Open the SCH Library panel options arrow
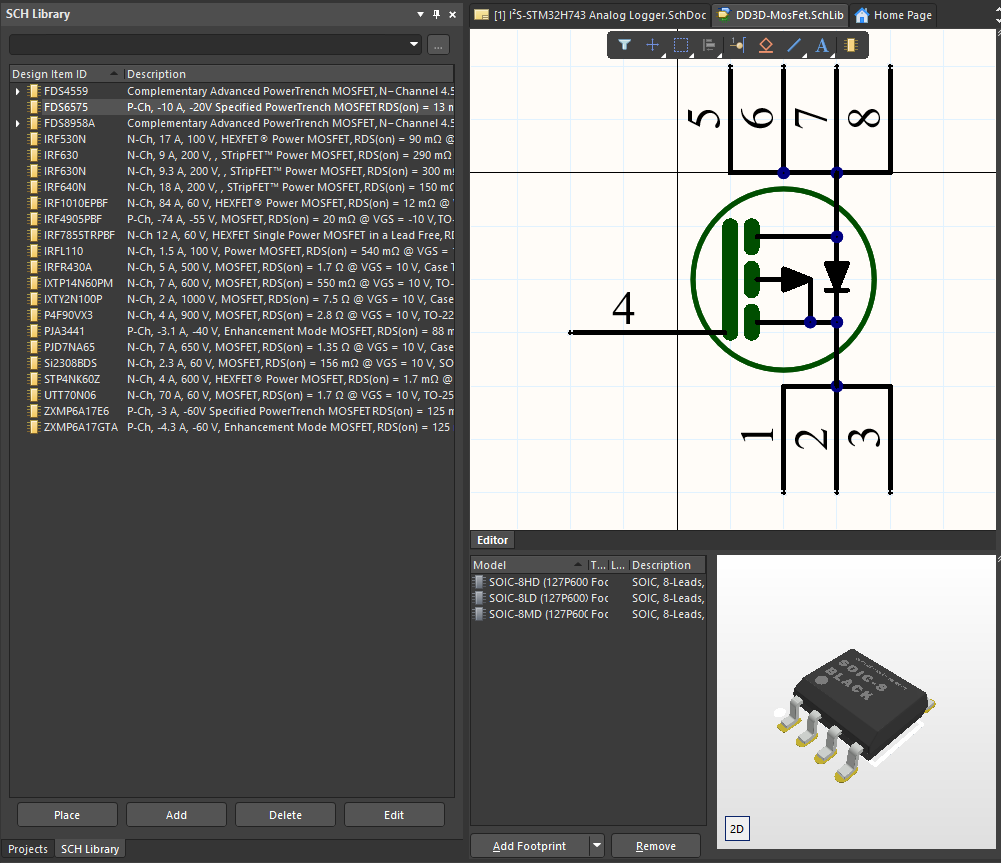The width and height of the screenshot is (1001, 863). (420, 14)
